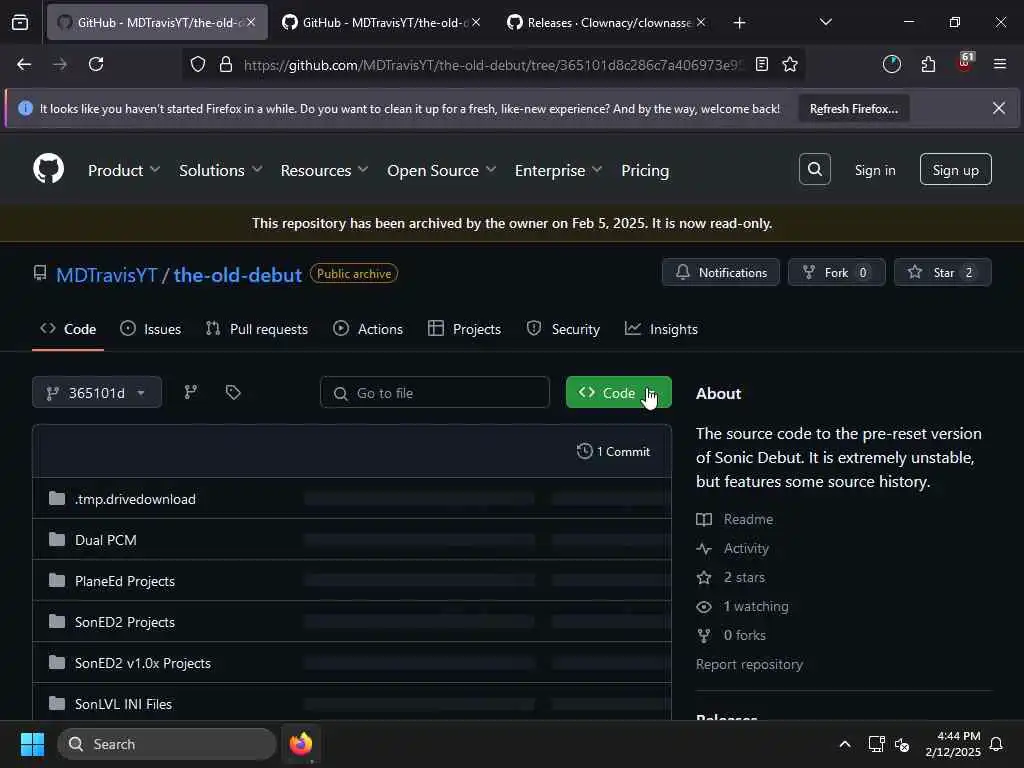Viewport: 1024px width, 768px height.
Task: Open the Firefox extensions puzzle icon
Action: click(x=928, y=64)
